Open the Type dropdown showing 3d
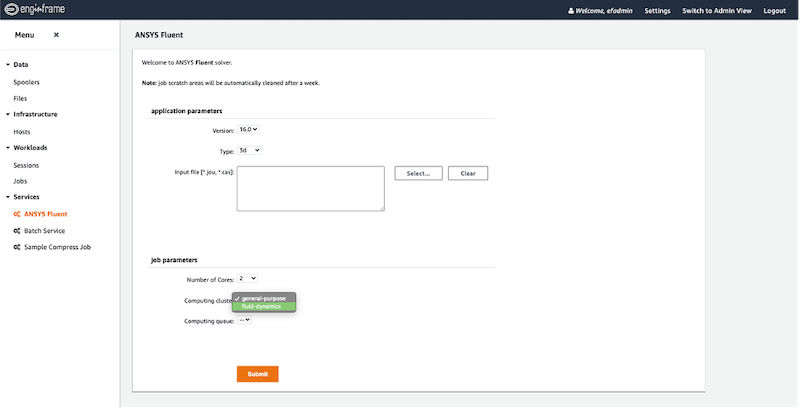The image size is (800, 409). click(249, 150)
